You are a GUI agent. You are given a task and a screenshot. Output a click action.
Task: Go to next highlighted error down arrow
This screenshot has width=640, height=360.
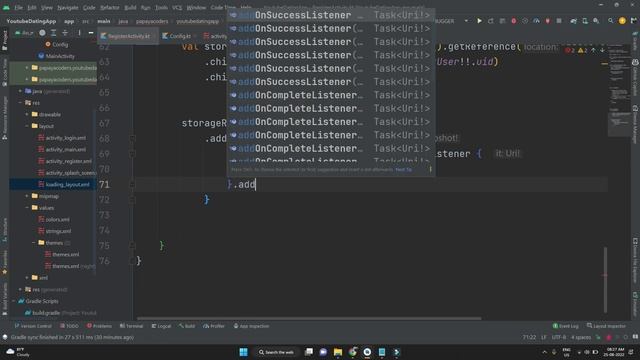(602, 50)
